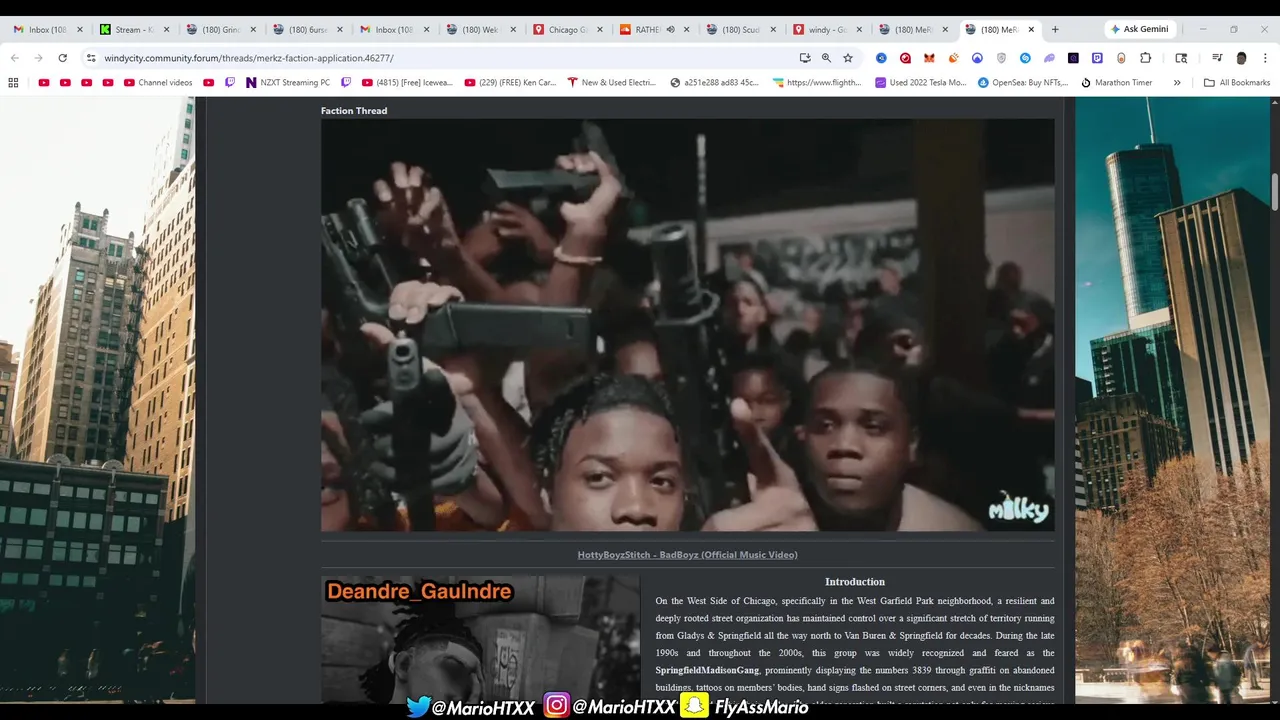Open the apps grid in bookmarks bar
The width and height of the screenshot is (1280, 720).
click(14, 83)
